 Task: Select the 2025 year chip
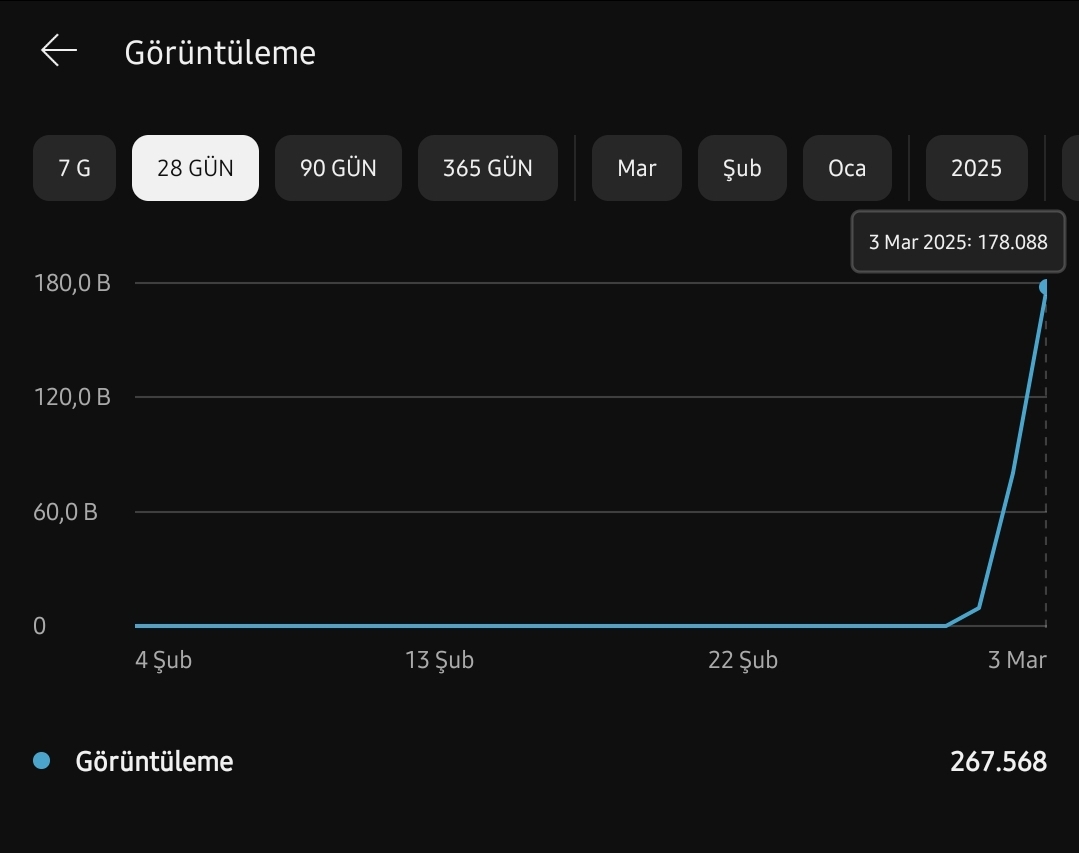click(976, 168)
